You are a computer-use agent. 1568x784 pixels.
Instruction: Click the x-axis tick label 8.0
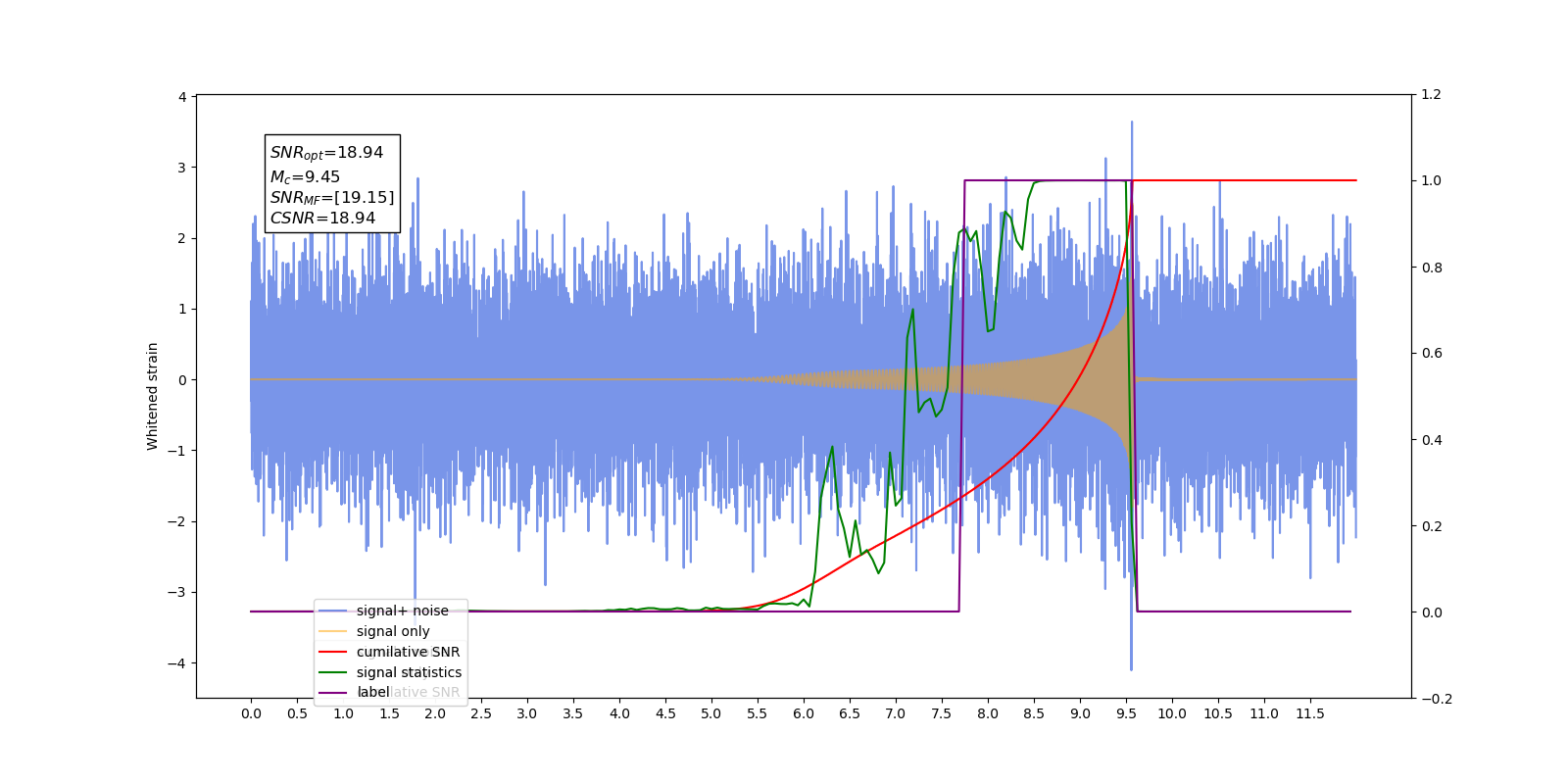[x=988, y=713]
